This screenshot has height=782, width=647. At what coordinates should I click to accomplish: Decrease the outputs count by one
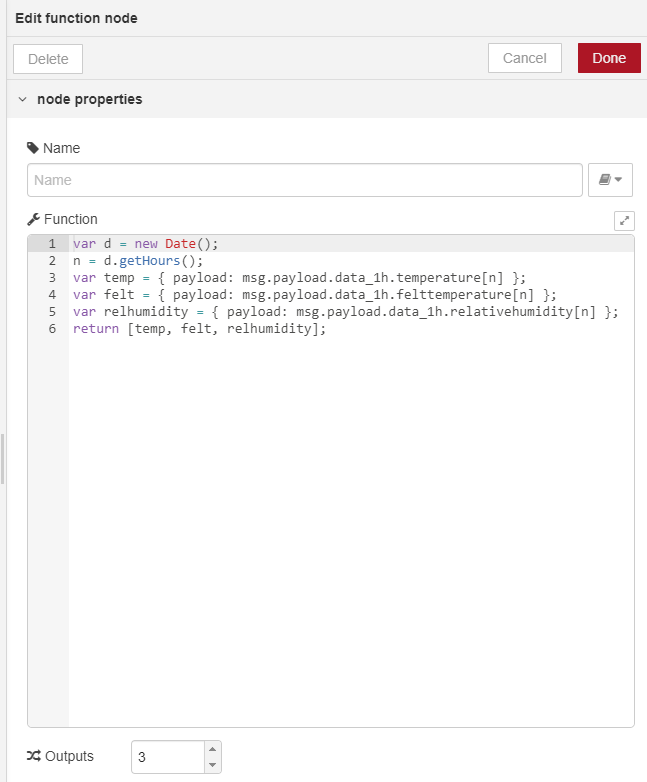[x=211, y=765]
